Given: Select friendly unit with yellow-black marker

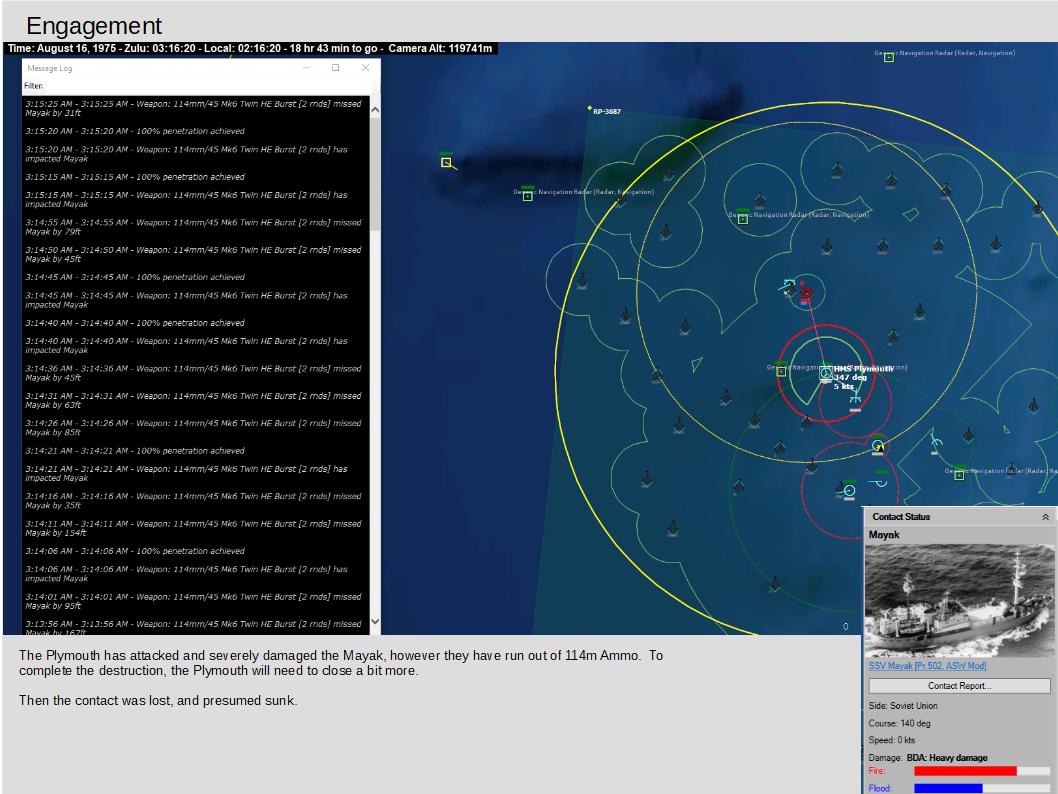Looking at the screenshot, I should pos(878,446).
